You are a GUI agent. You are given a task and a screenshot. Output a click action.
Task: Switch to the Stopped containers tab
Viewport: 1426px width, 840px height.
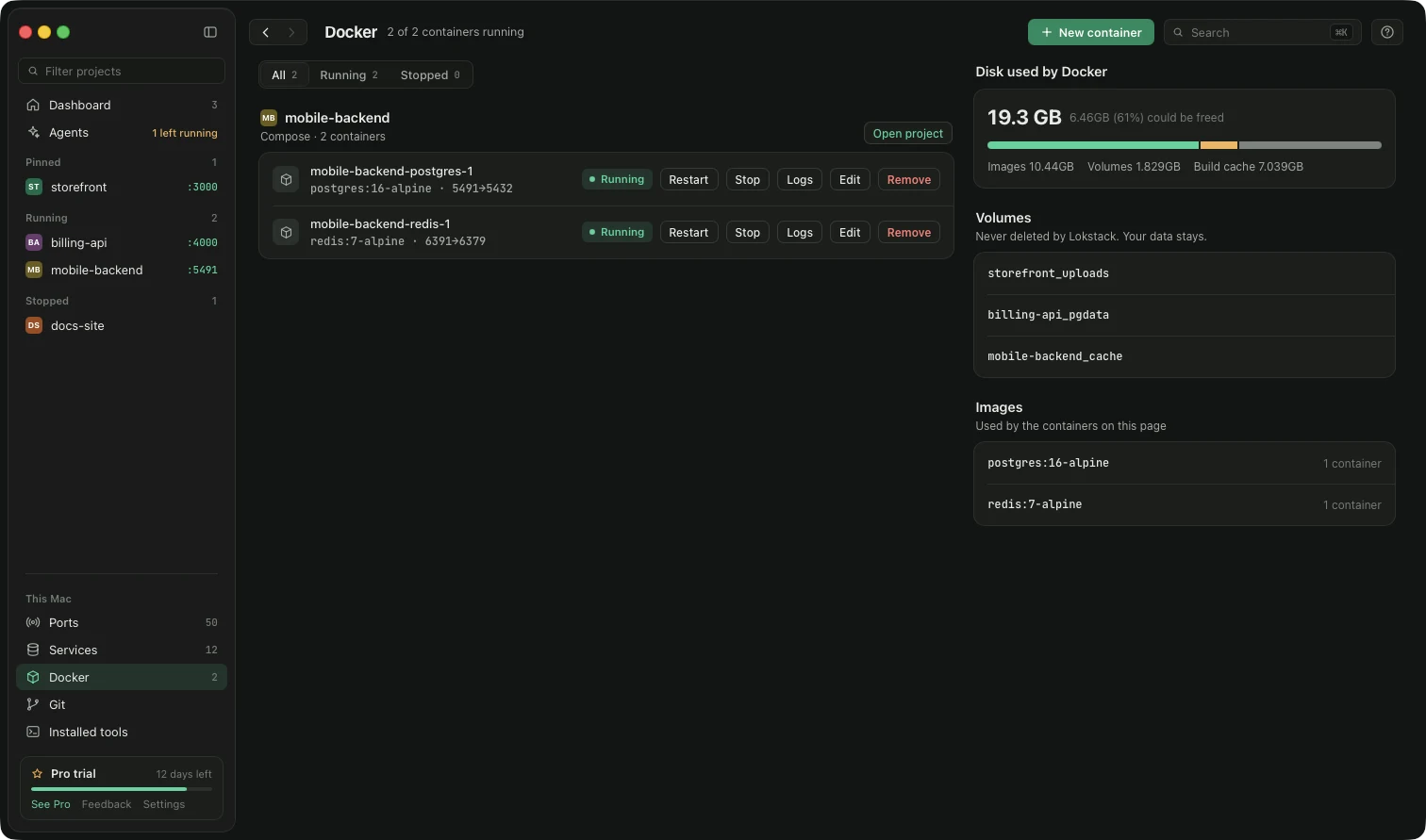[430, 75]
